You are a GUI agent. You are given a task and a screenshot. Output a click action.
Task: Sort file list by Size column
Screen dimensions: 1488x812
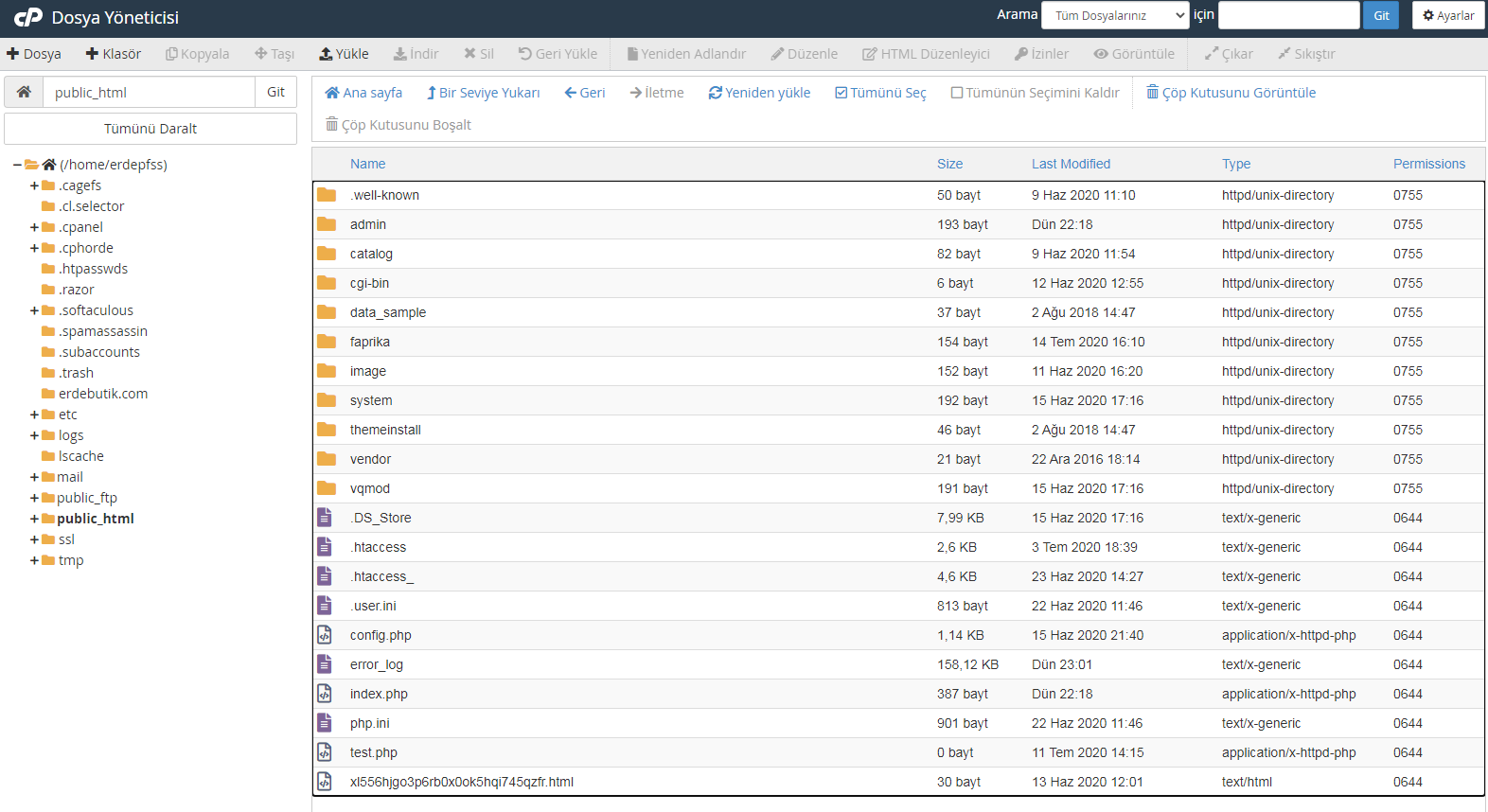pos(949,164)
